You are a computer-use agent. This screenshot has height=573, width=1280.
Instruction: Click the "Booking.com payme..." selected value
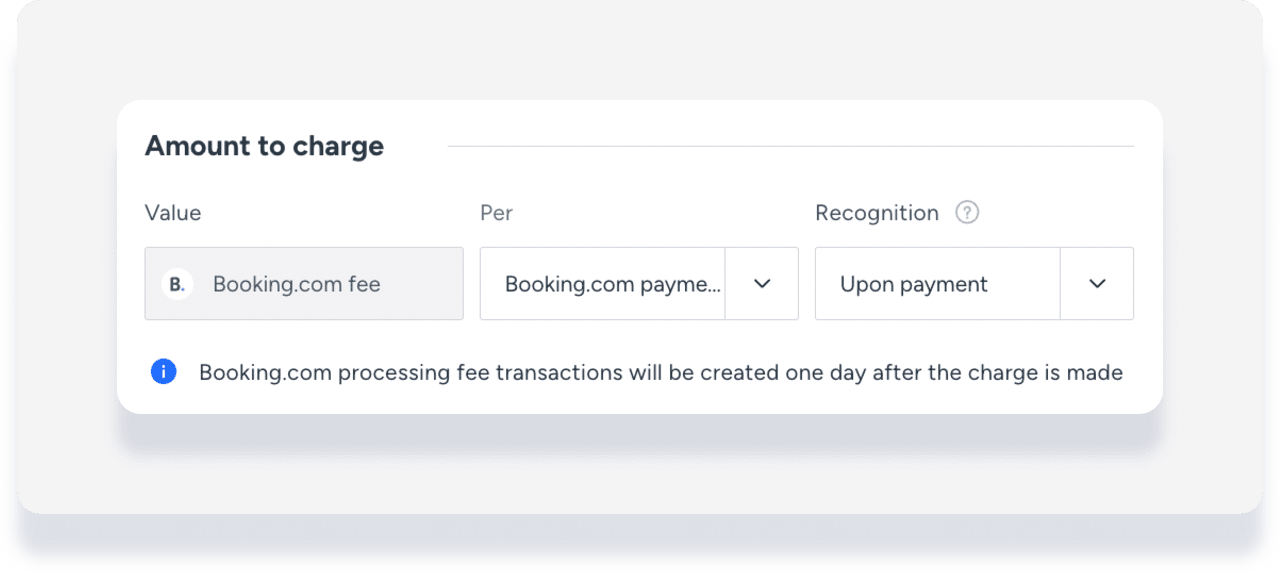[x=611, y=284]
